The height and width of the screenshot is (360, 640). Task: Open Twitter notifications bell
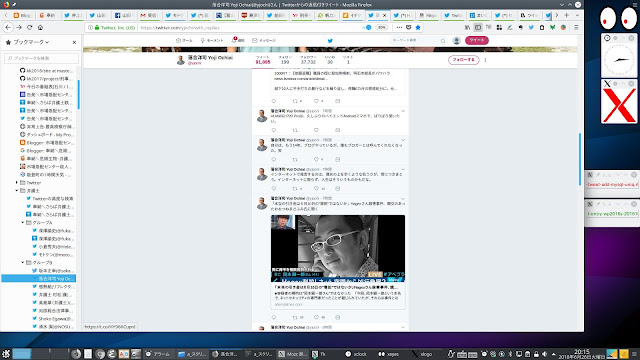pyautogui.click(x=238, y=40)
